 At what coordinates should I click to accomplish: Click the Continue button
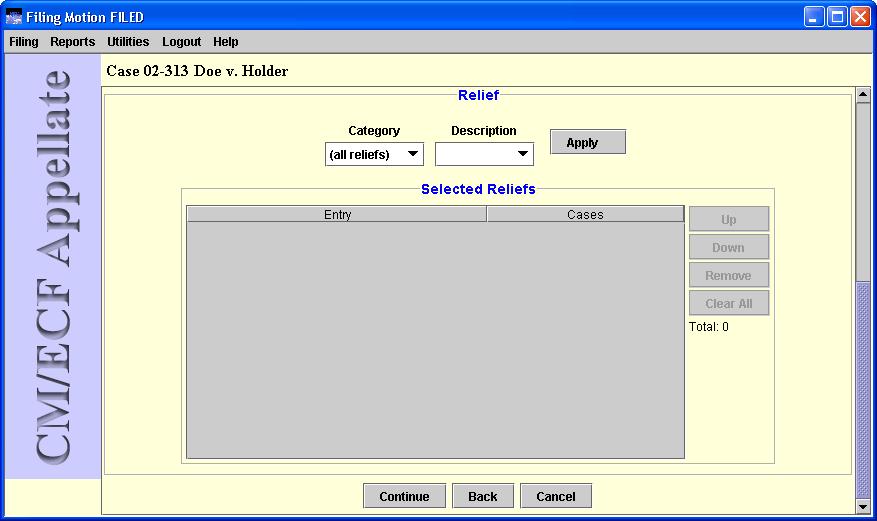click(404, 496)
